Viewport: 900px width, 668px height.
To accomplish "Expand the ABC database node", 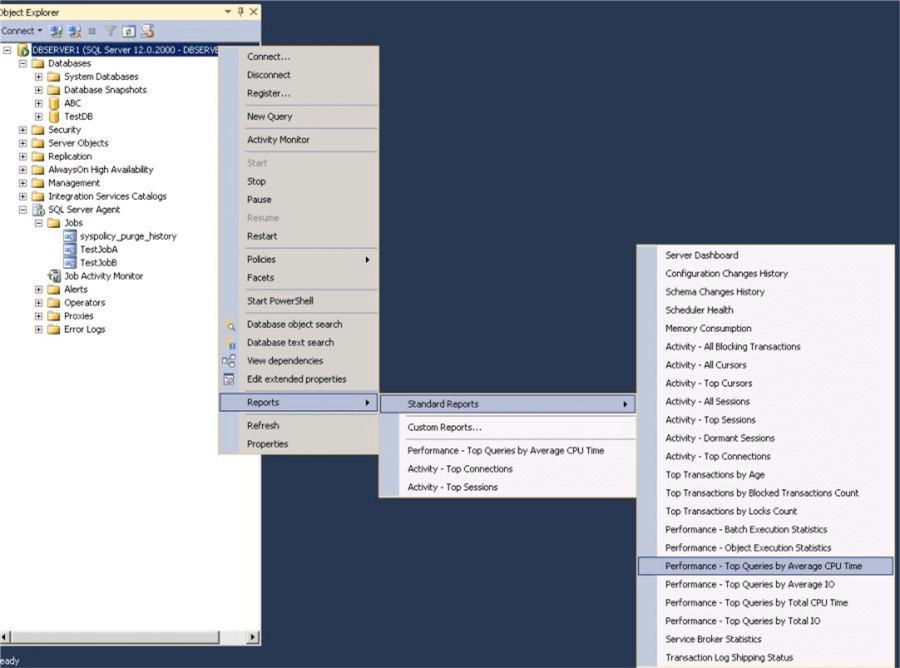I will point(37,102).
